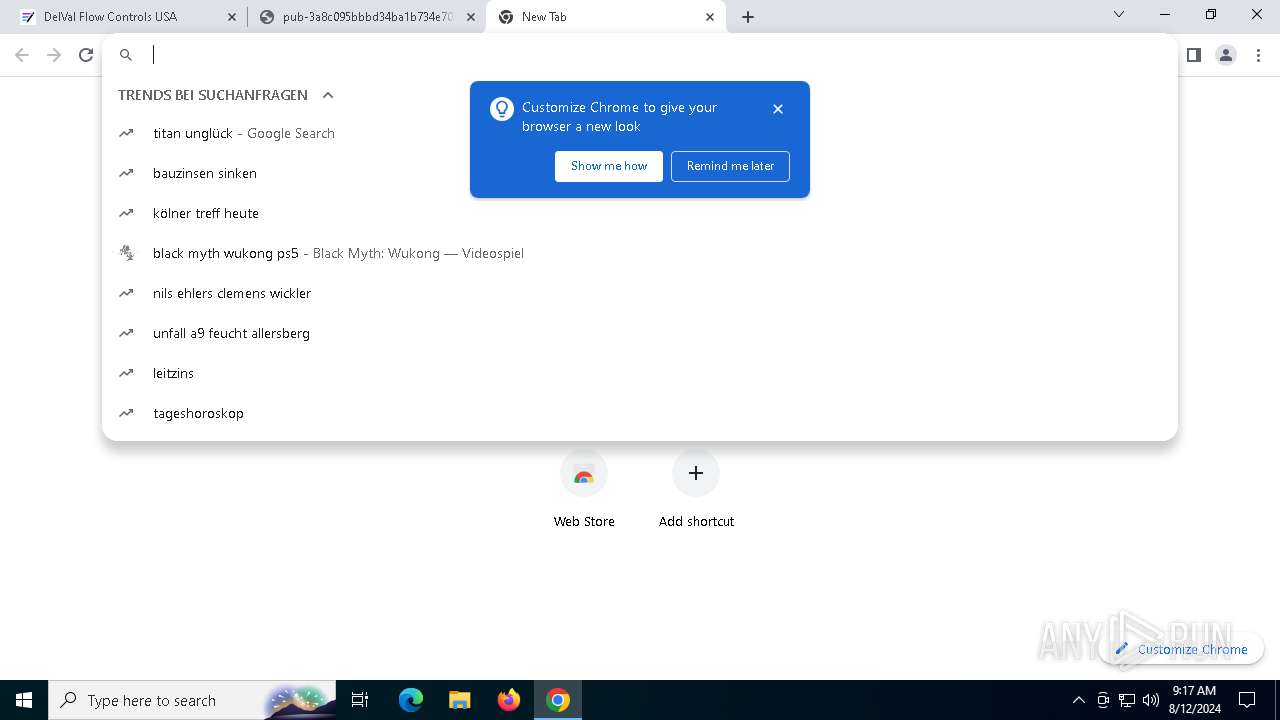The height and width of the screenshot is (720, 1280).
Task: Click the Black Myth Wukong thumbnail icon
Action: pos(126,253)
